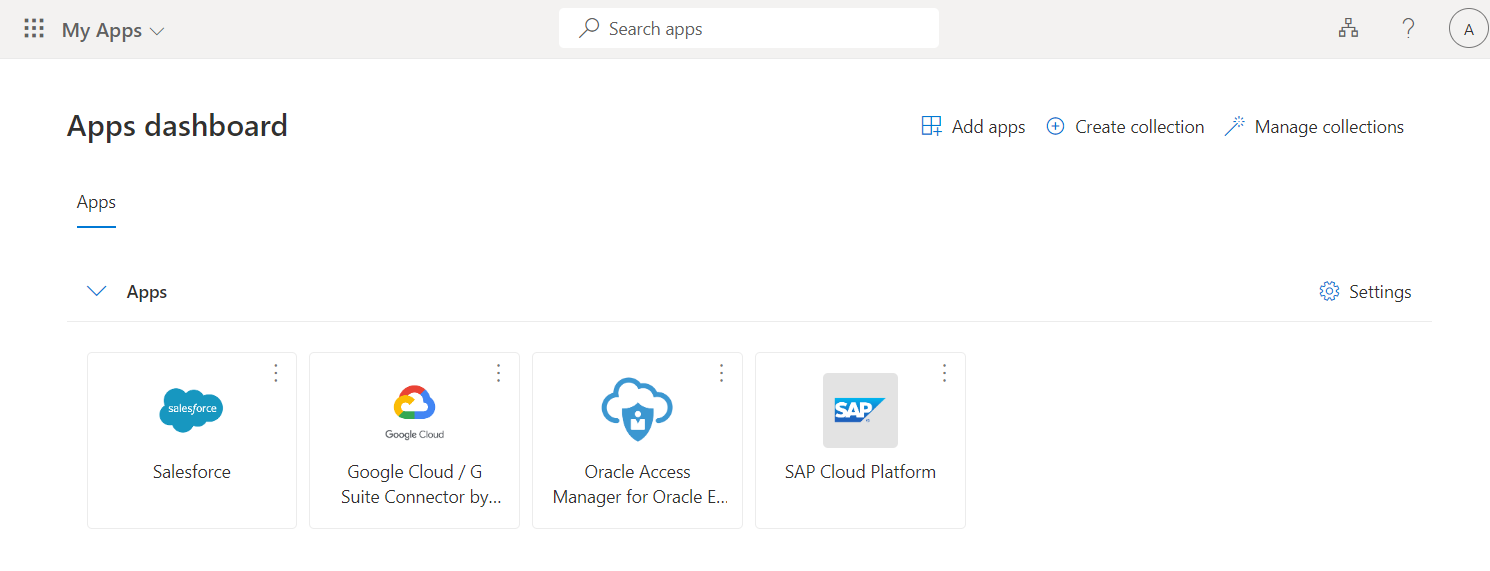This screenshot has width=1490, height=571.
Task: Open the help question mark icon
Action: pyautogui.click(x=1408, y=29)
